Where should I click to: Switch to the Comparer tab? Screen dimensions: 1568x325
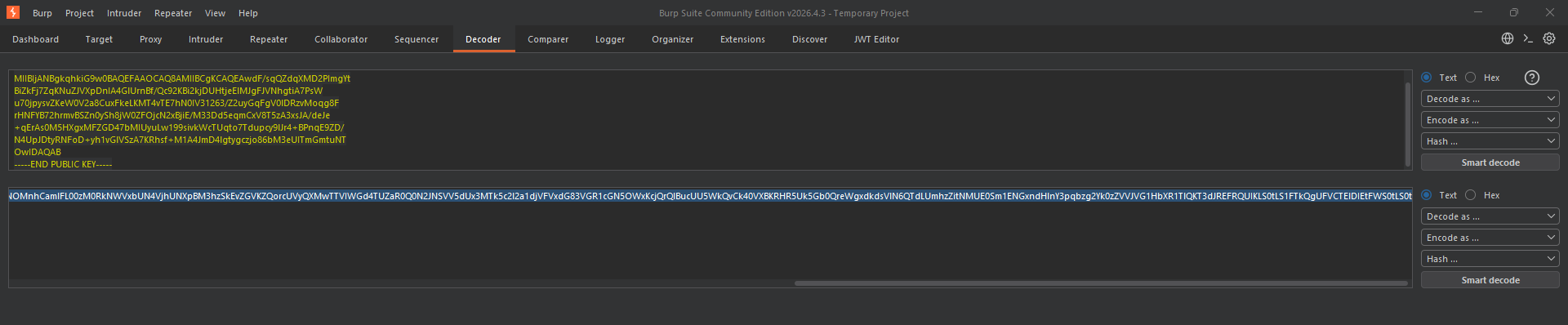[x=548, y=39]
